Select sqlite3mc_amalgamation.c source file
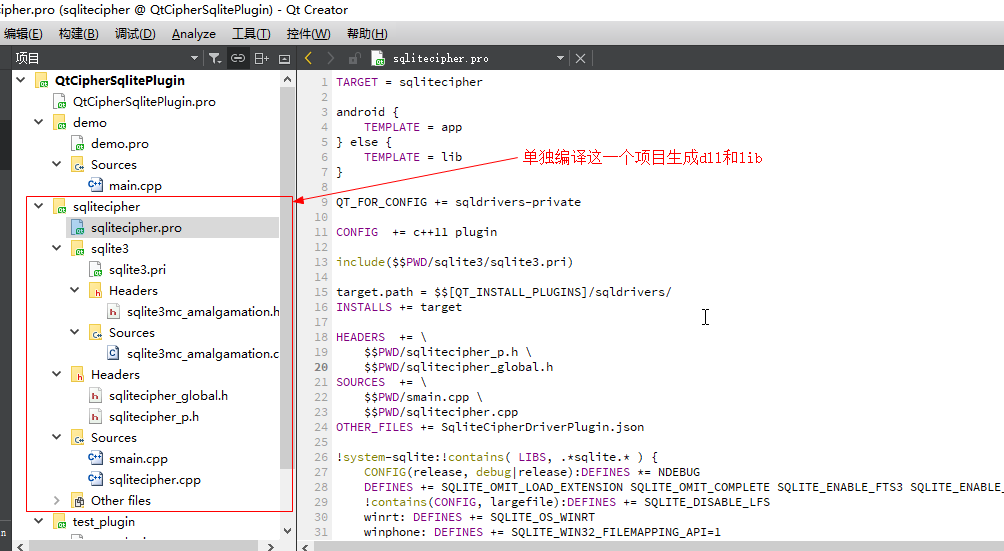Viewport: 1004px width, 551px height. [202, 354]
